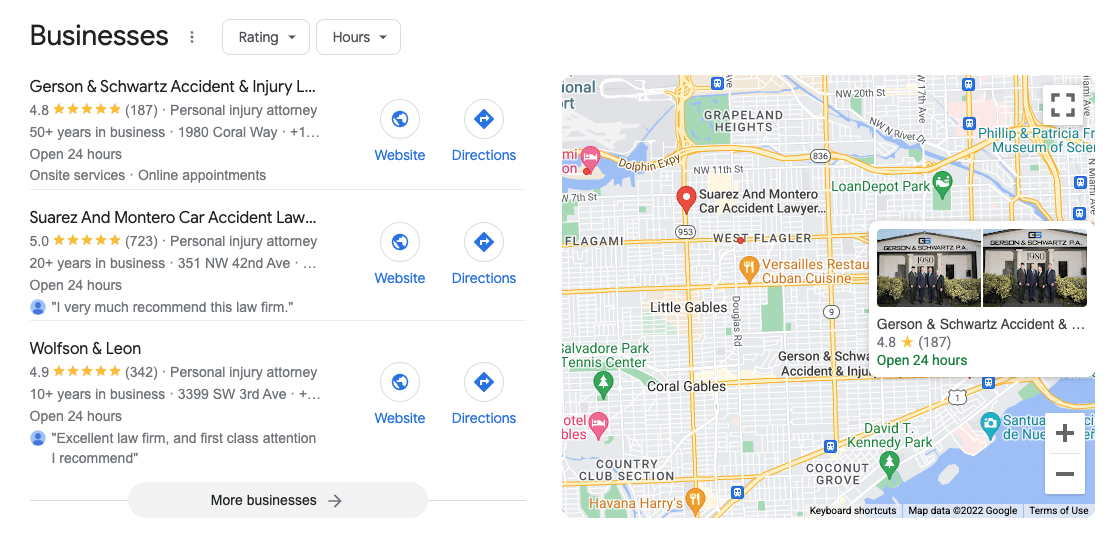This screenshot has height=546, width=1119.
Task: Open the map Terms of Use link
Action: [1058, 510]
